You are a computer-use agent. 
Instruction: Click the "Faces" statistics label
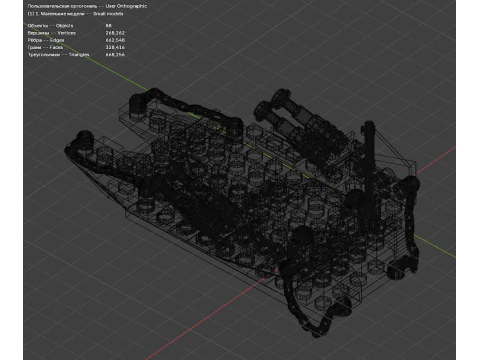coord(56,47)
